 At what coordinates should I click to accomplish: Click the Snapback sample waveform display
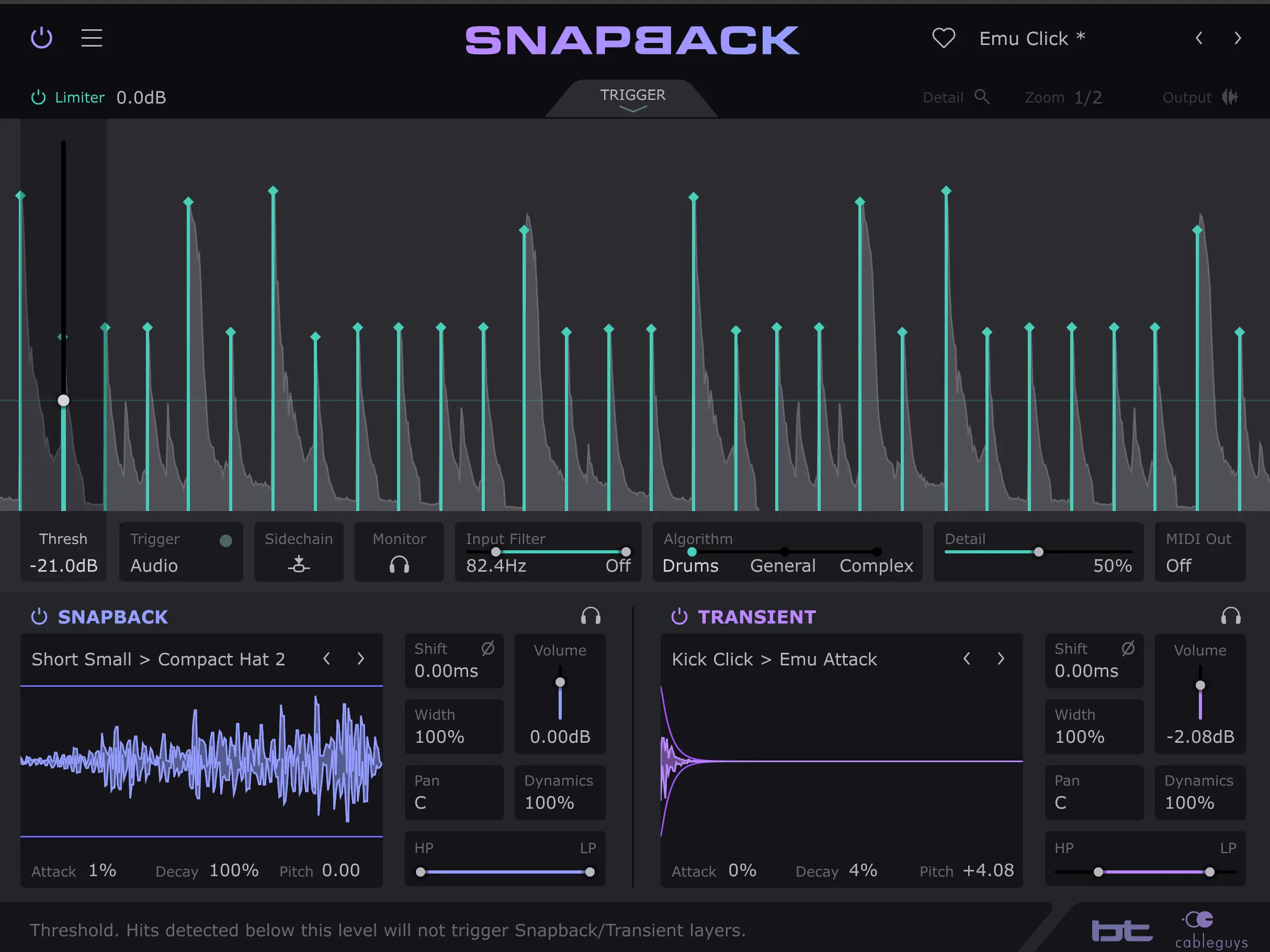coord(201,761)
